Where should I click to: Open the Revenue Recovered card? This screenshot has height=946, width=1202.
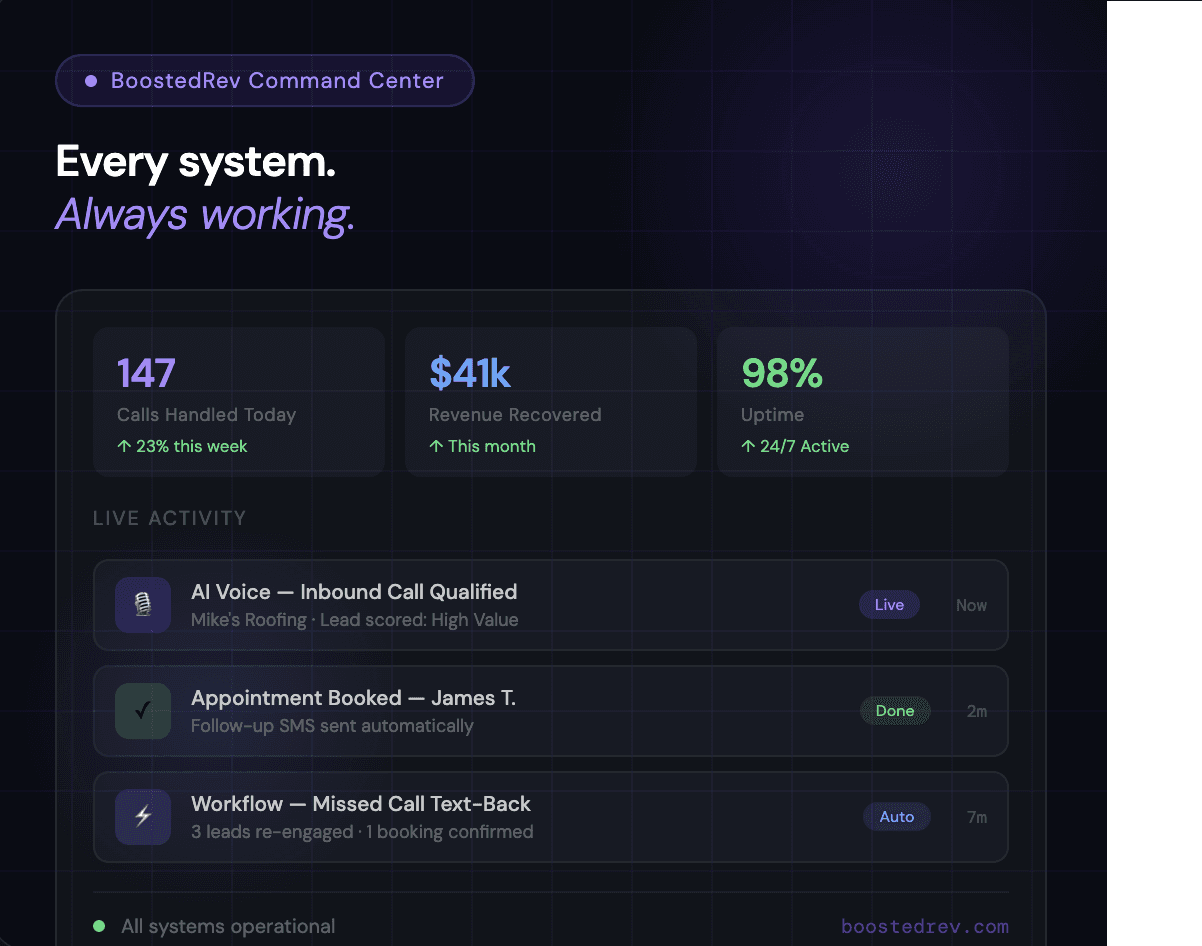(x=551, y=401)
